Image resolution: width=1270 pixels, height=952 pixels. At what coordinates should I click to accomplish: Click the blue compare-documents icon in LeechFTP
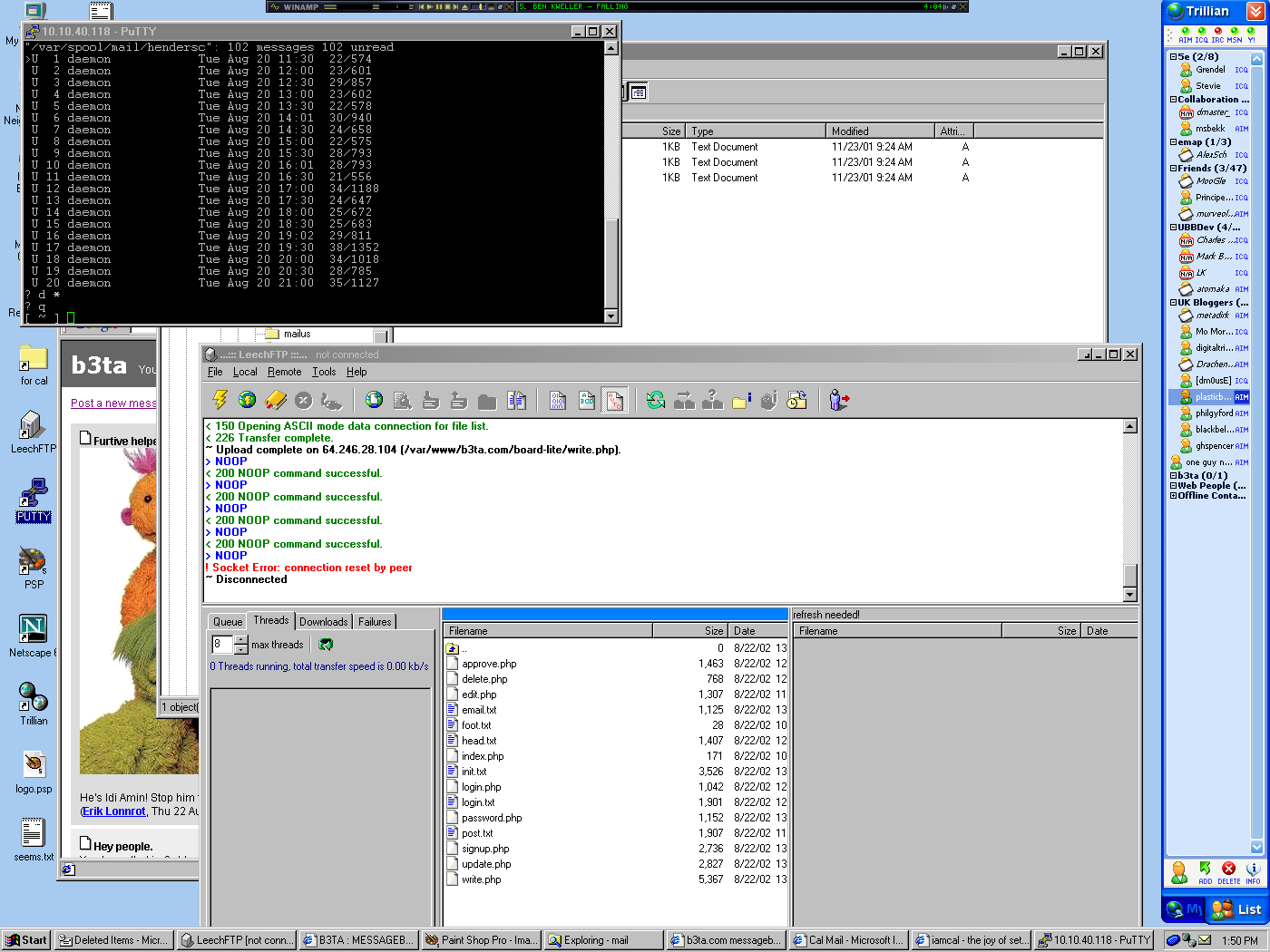pos(516,400)
